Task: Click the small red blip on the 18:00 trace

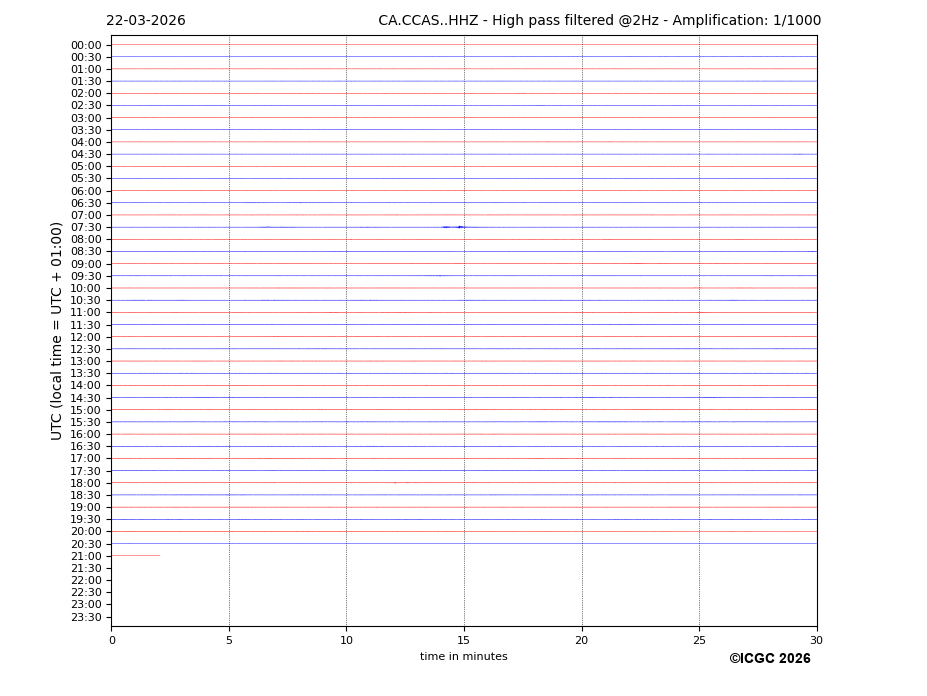Action: [x=395, y=482]
